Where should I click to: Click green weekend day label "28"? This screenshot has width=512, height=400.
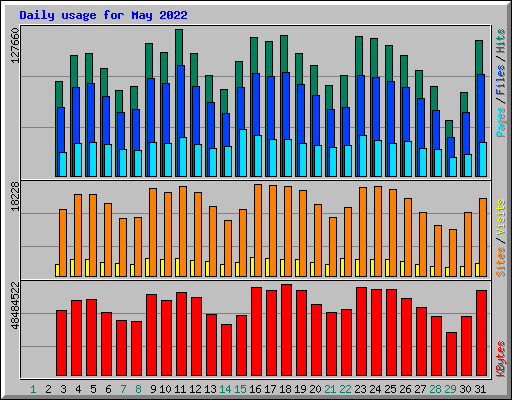tap(435, 389)
